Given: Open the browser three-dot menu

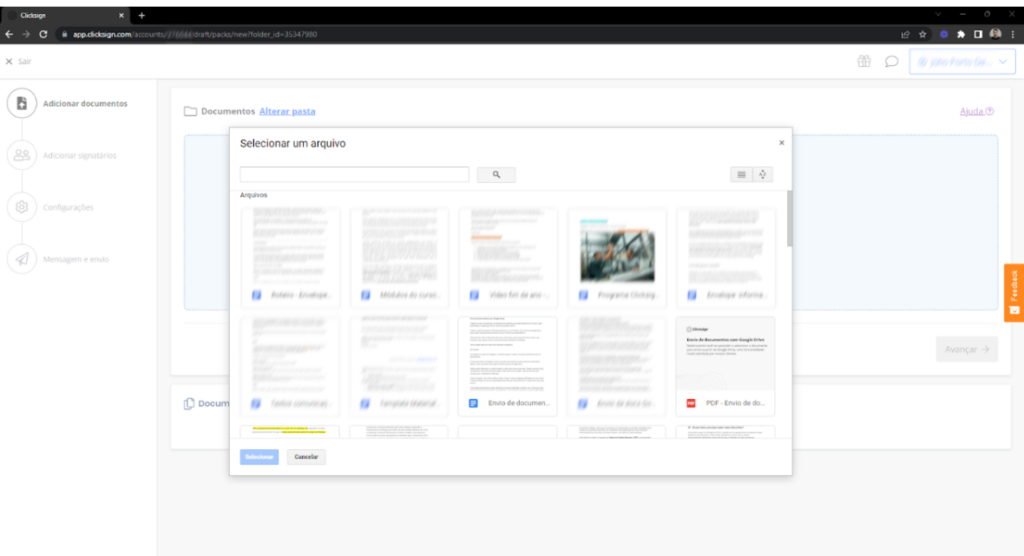Looking at the screenshot, I should 1013,34.
